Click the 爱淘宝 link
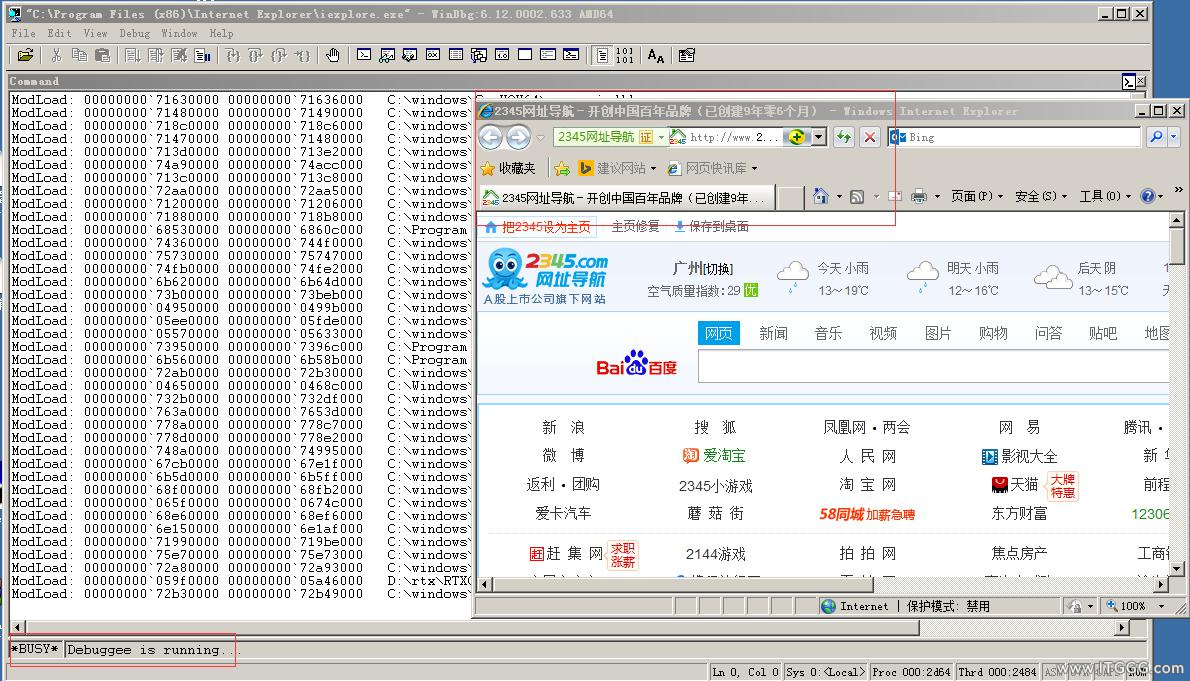Image resolution: width=1190 pixels, height=681 pixels. pyautogui.click(x=715, y=456)
